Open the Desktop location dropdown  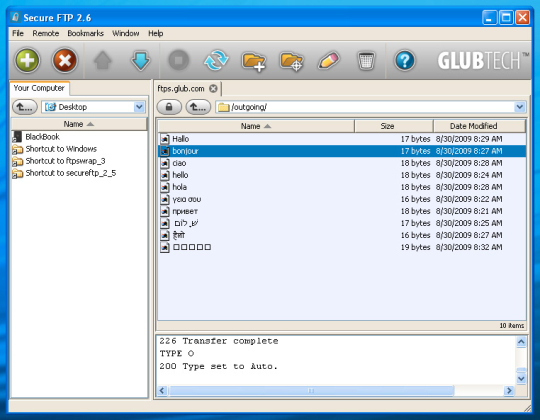click(139, 107)
